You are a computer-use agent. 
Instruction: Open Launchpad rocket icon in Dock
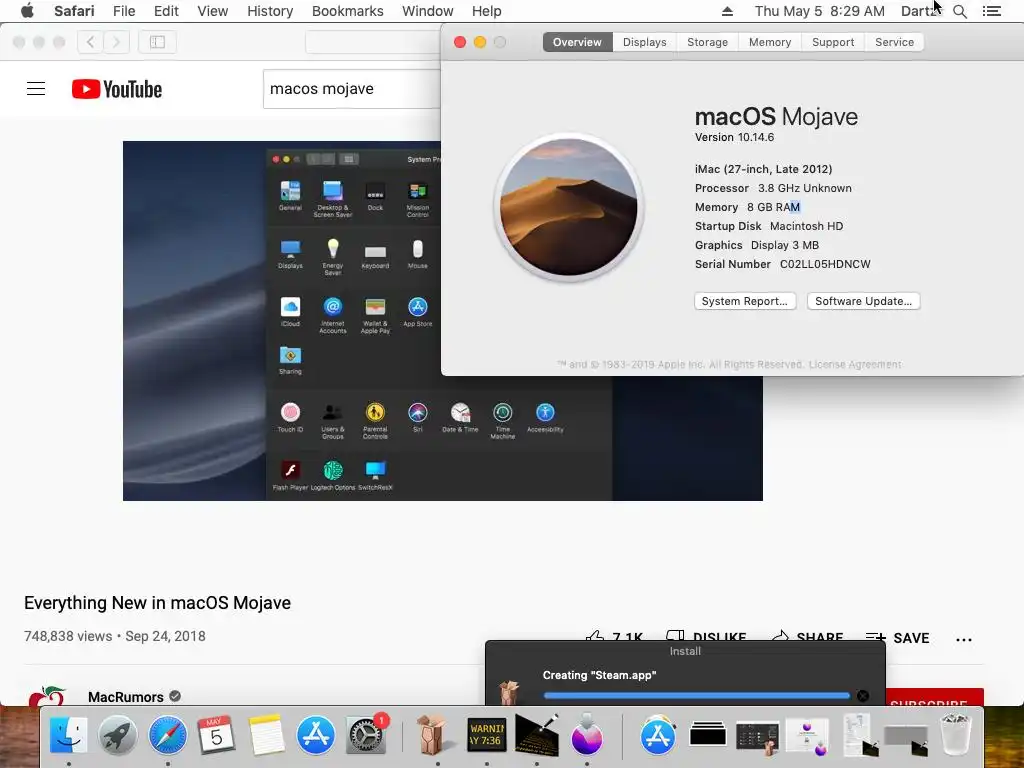click(x=118, y=735)
